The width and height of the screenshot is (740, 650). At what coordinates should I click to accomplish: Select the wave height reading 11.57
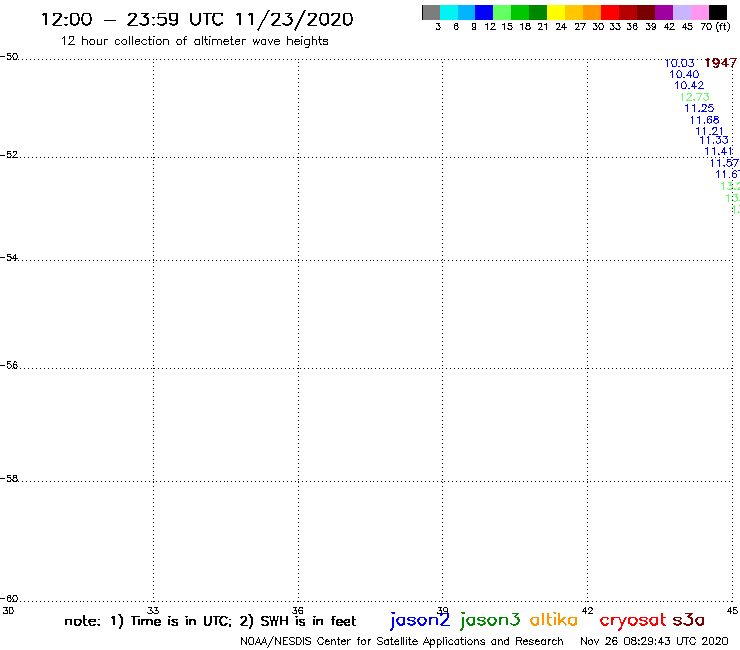[724, 163]
